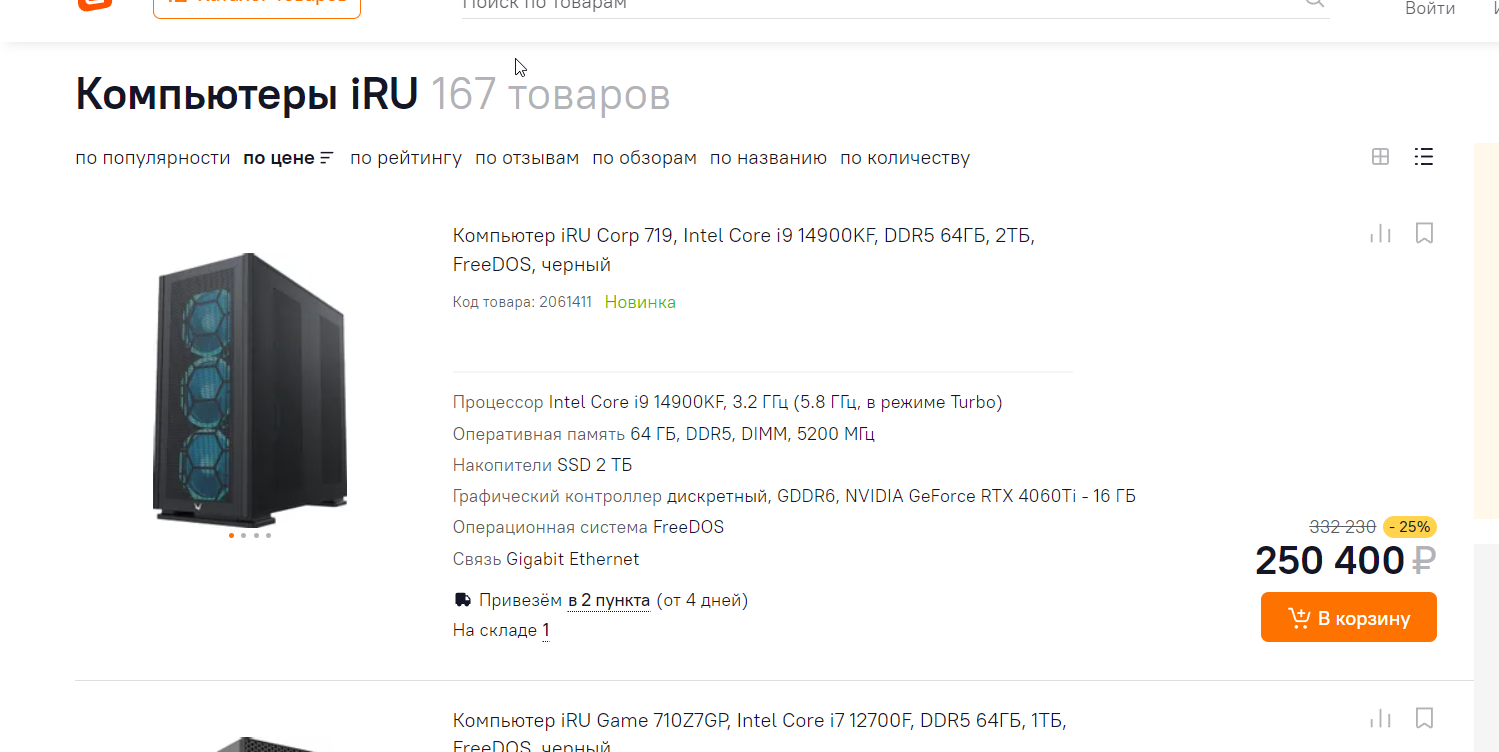Click the Накопители SSD 2 ТБ spec line
Viewport: 1499px width, 752px height.
point(542,466)
